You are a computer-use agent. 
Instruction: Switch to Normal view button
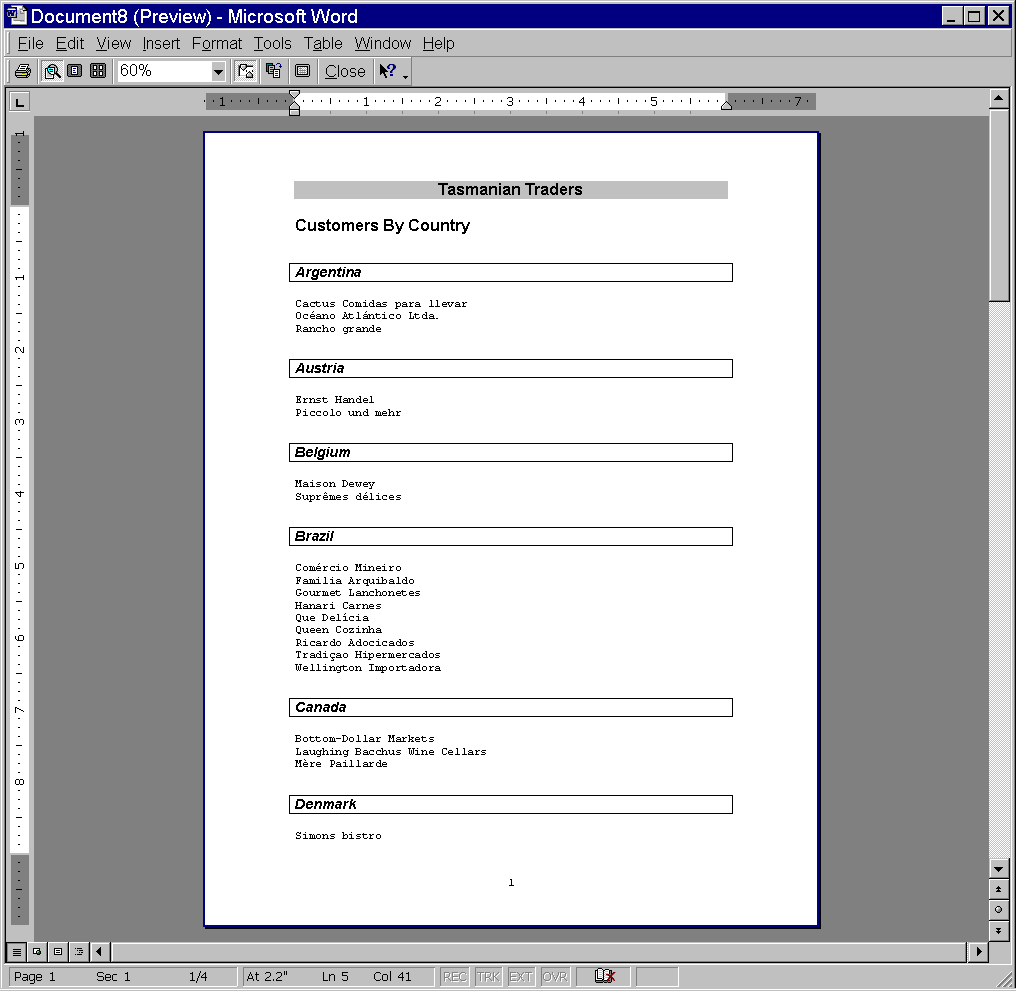(x=17, y=951)
